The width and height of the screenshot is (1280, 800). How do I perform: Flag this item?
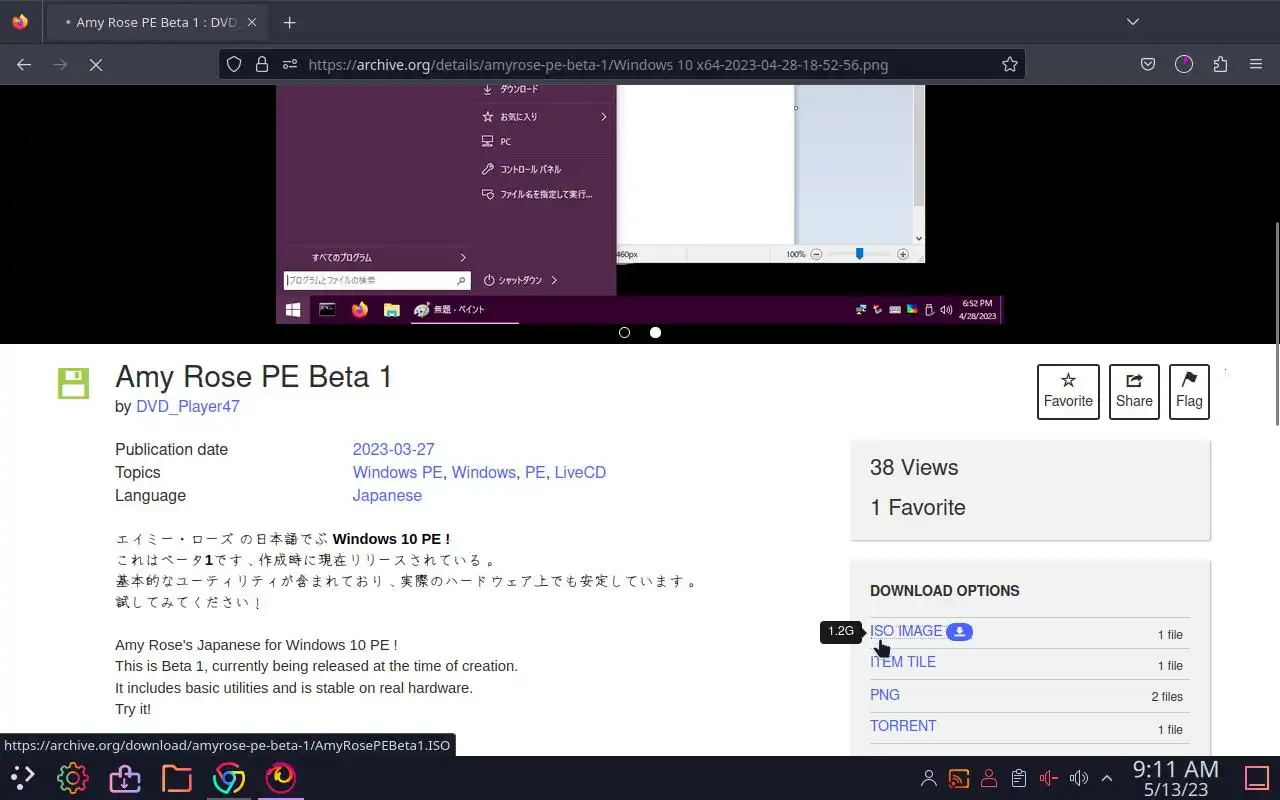(1189, 391)
